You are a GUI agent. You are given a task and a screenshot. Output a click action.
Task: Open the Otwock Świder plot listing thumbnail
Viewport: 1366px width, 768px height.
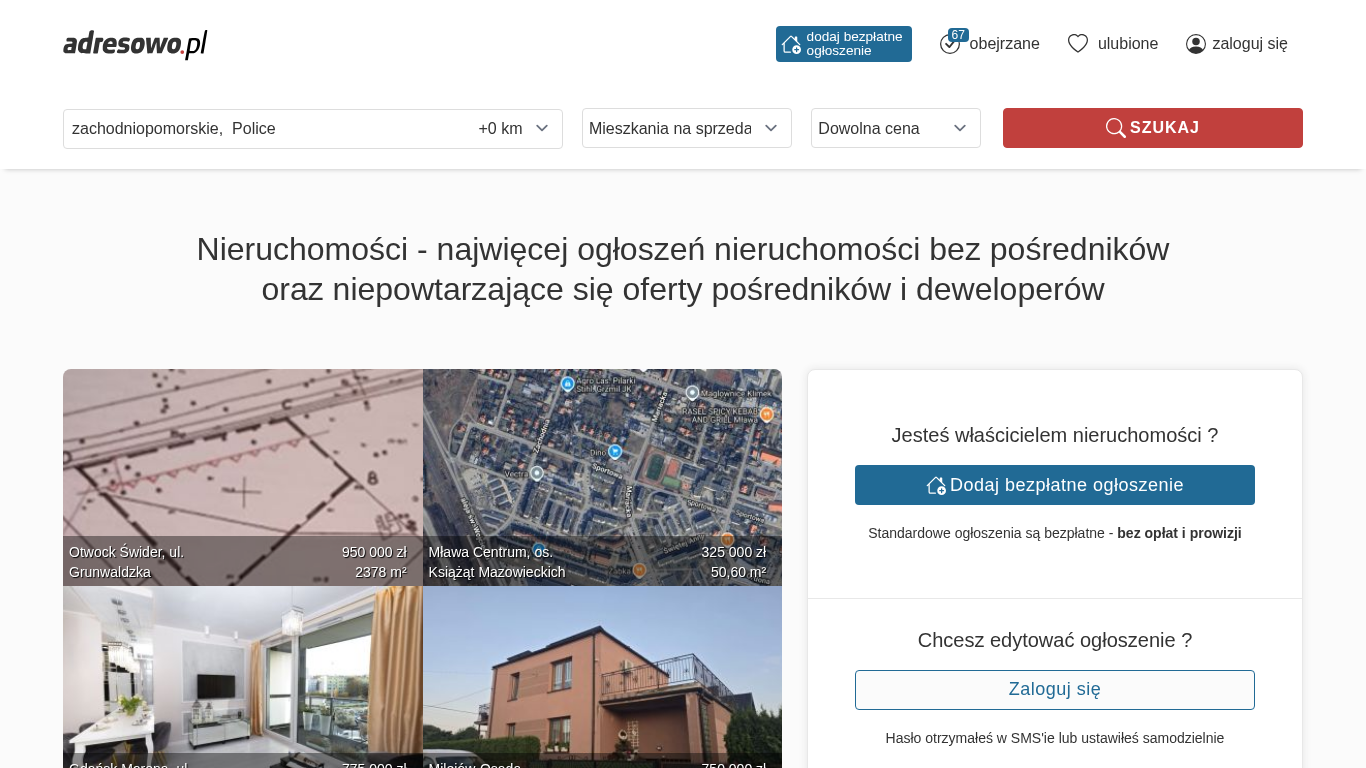tap(242, 460)
